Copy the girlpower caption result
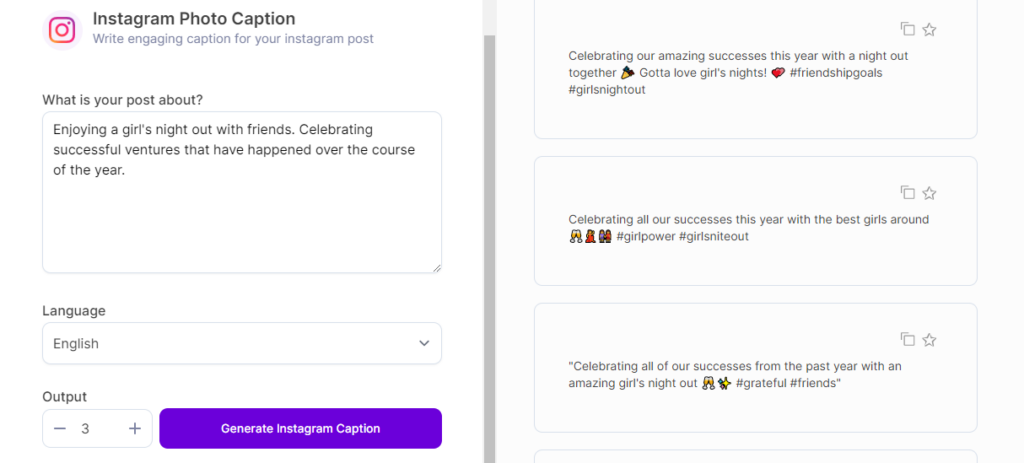The image size is (1024, 463). (907, 192)
